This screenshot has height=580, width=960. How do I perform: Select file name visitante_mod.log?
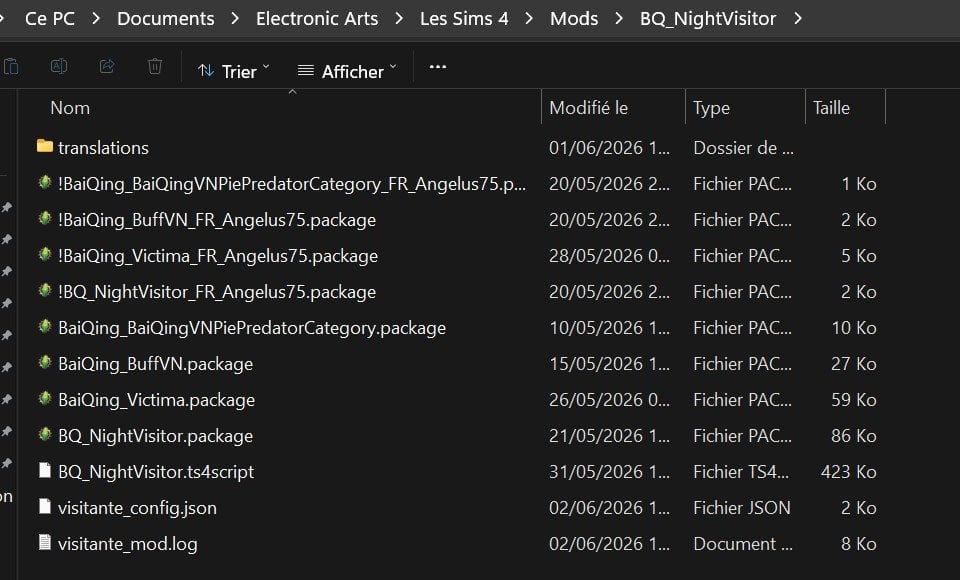coord(127,544)
